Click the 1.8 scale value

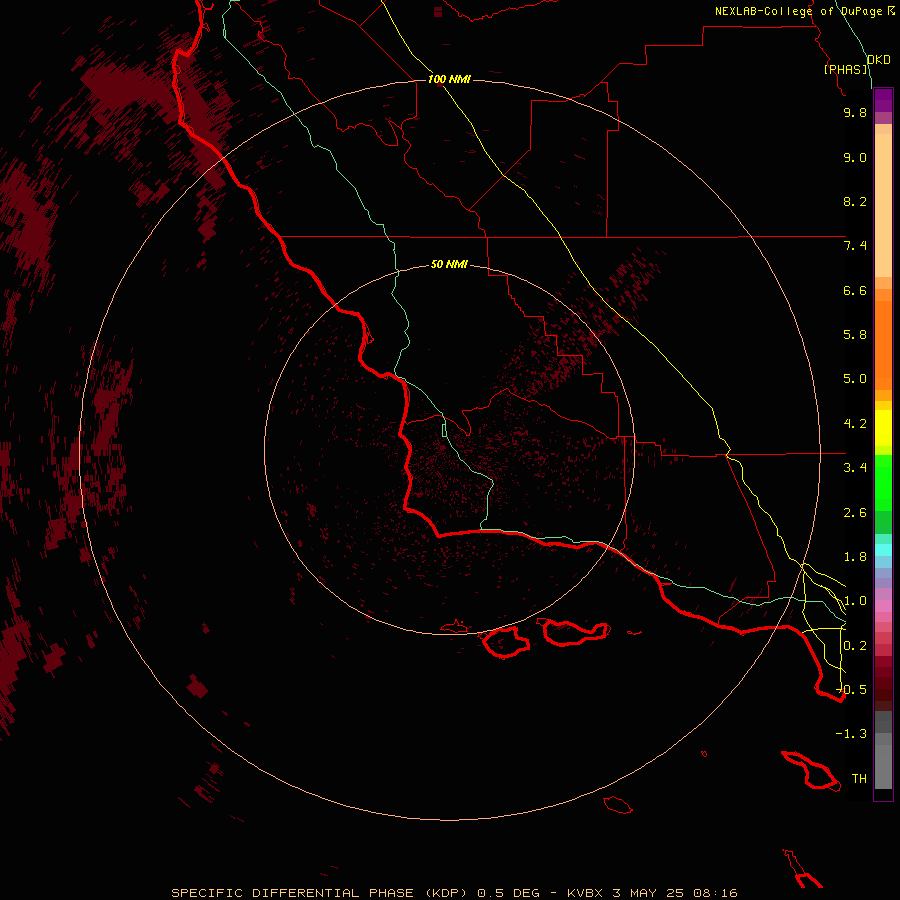coord(855,557)
